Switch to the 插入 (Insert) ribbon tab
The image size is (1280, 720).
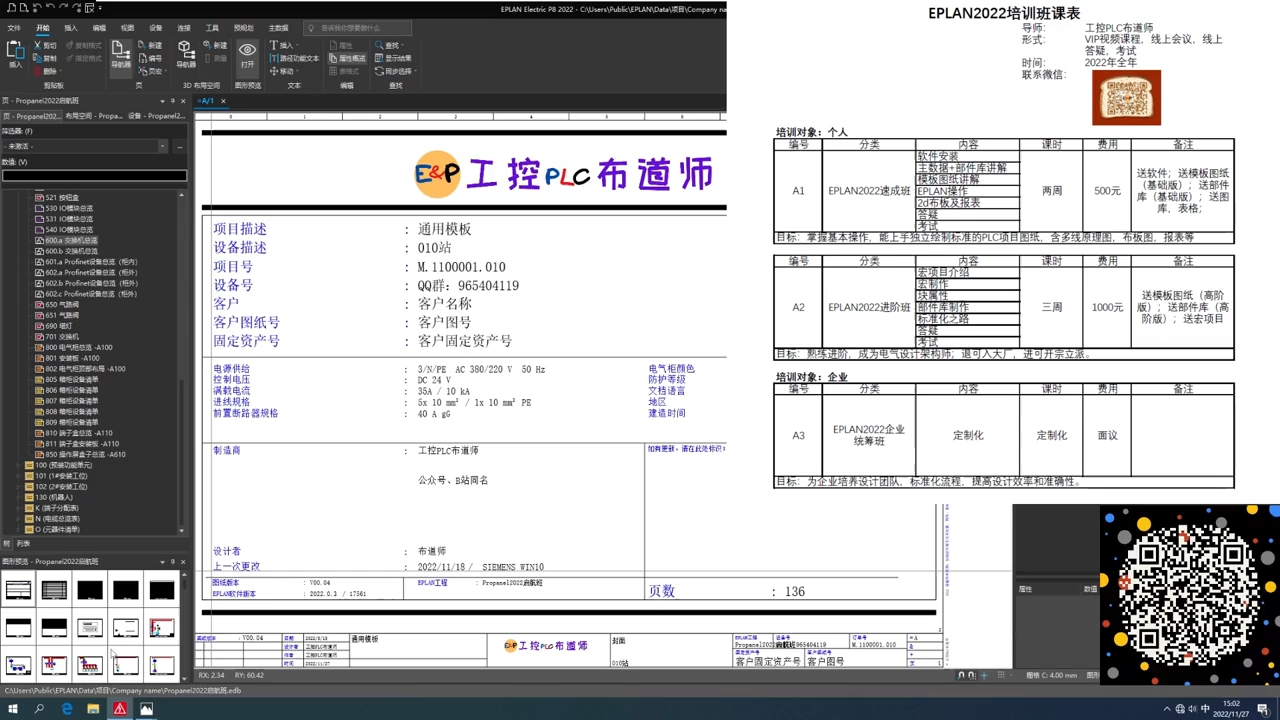point(70,28)
